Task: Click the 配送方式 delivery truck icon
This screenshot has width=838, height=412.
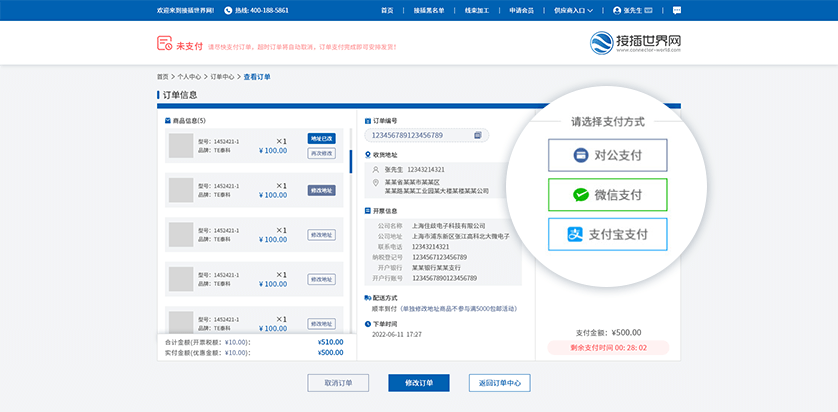Action: coord(368,298)
